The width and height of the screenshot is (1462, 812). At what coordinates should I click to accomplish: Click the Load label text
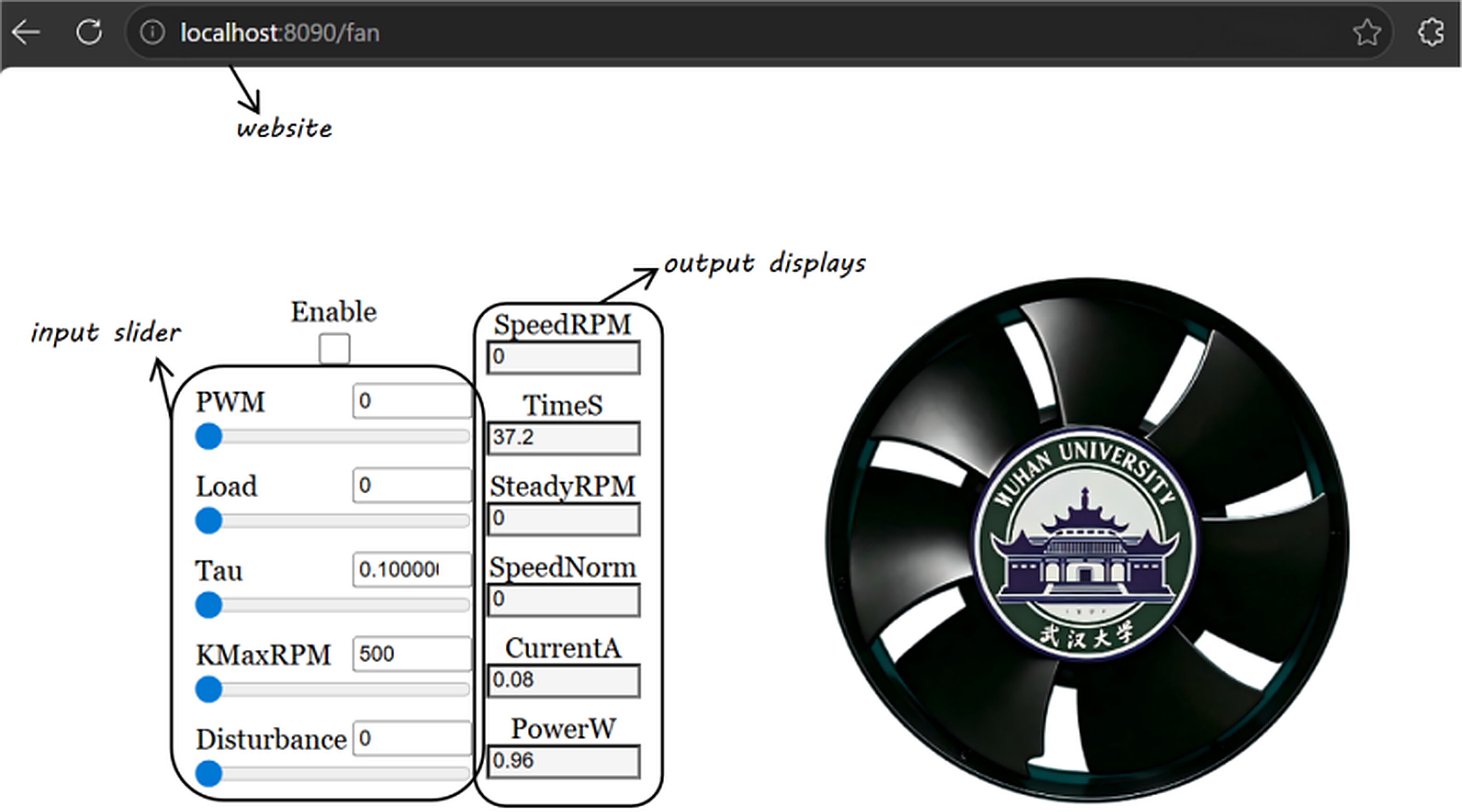[x=226, y=486]
